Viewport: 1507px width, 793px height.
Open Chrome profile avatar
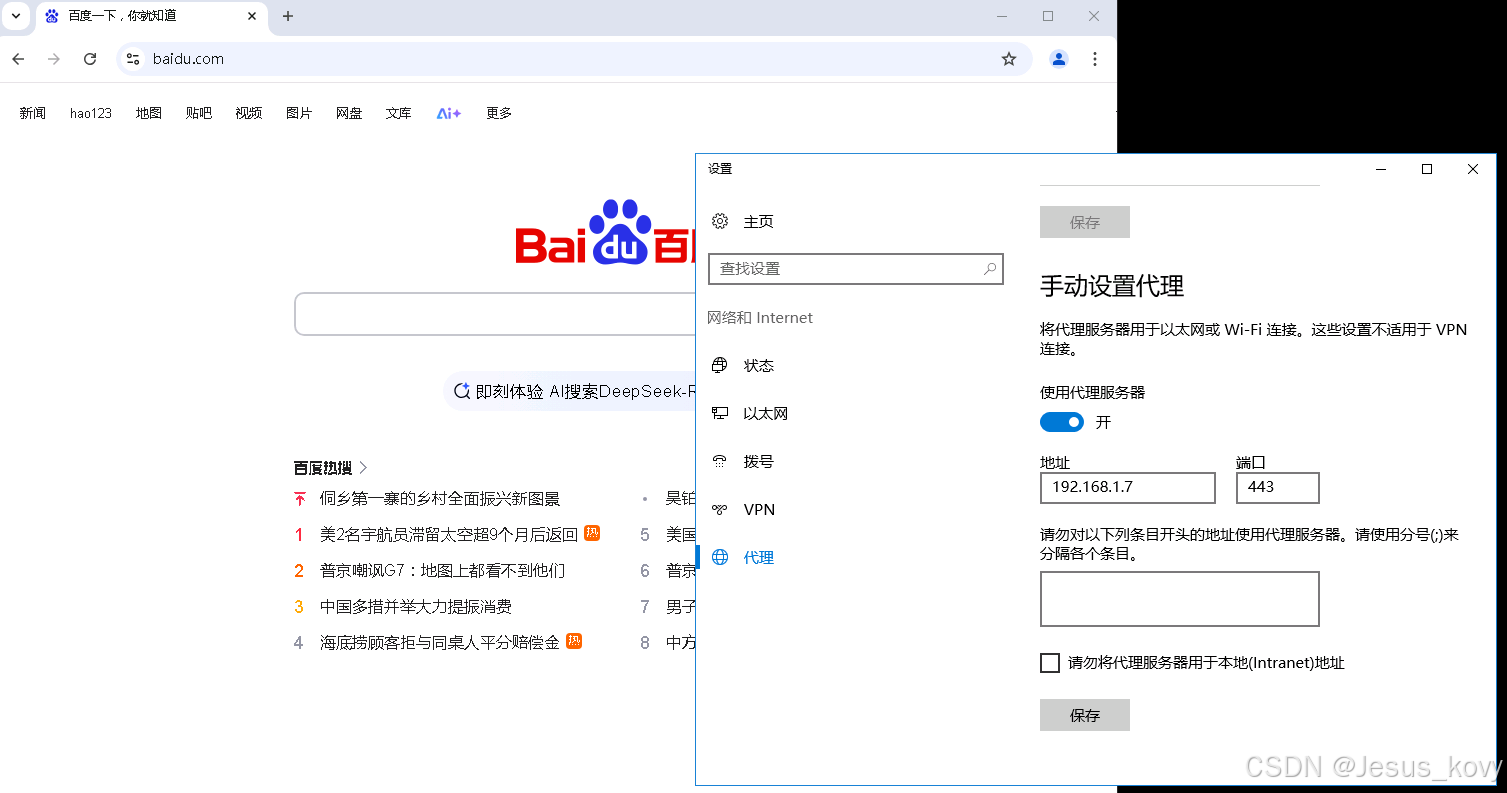point(1059,59)
